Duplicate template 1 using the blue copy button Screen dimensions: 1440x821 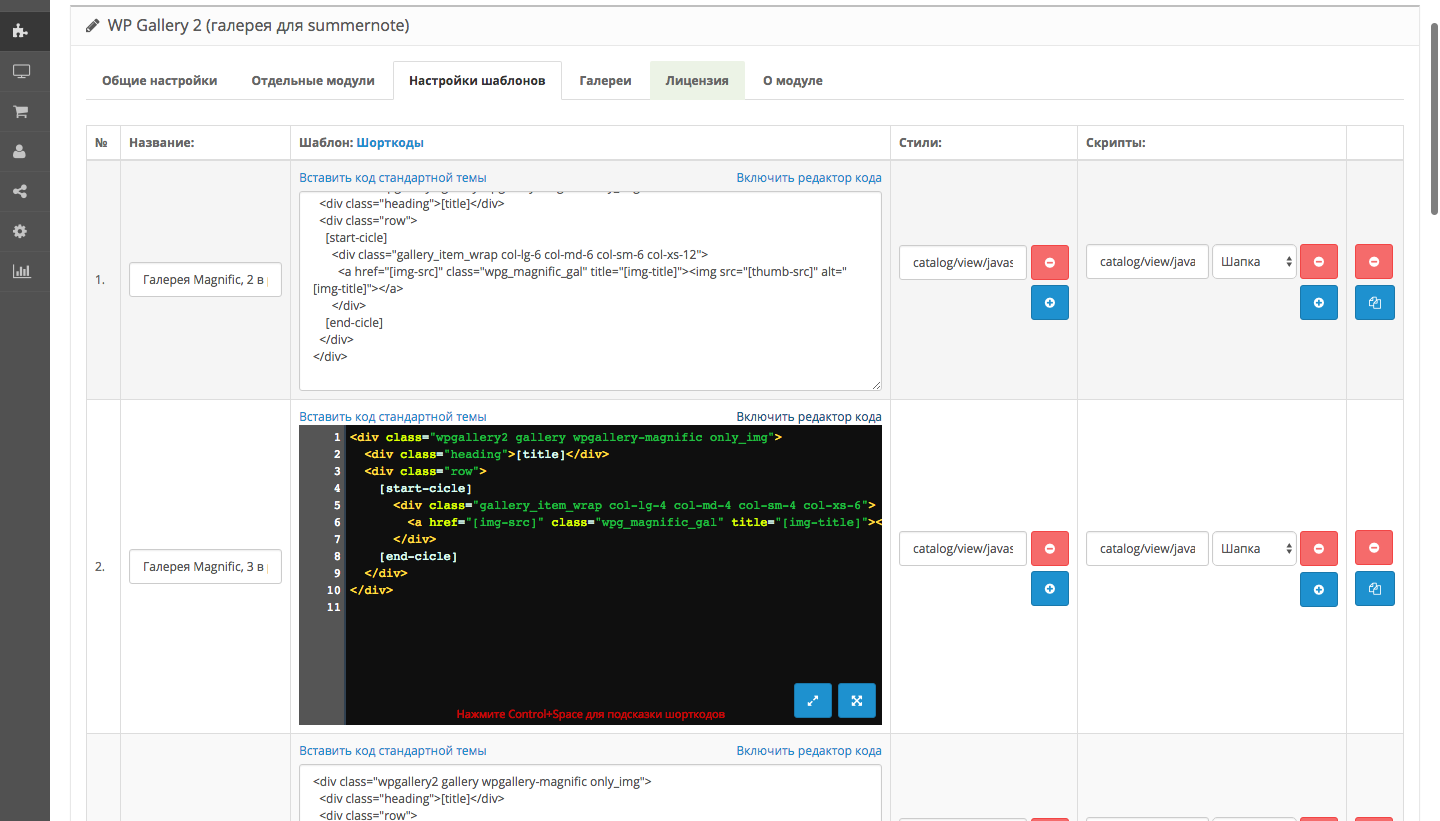(x=1374, y=302)
